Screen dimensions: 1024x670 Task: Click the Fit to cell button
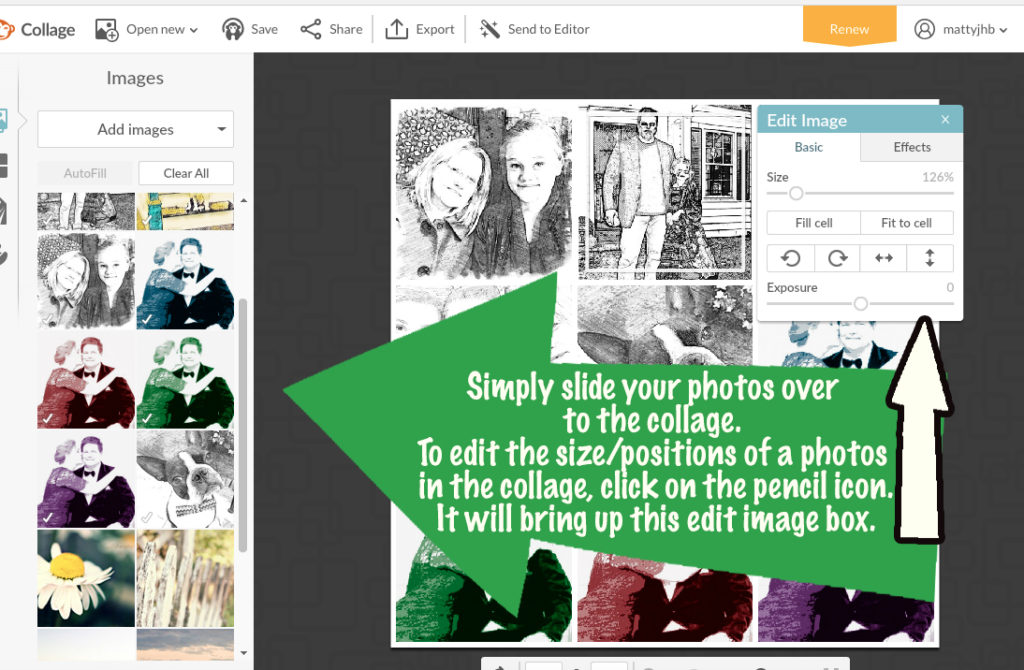point(906,223)
